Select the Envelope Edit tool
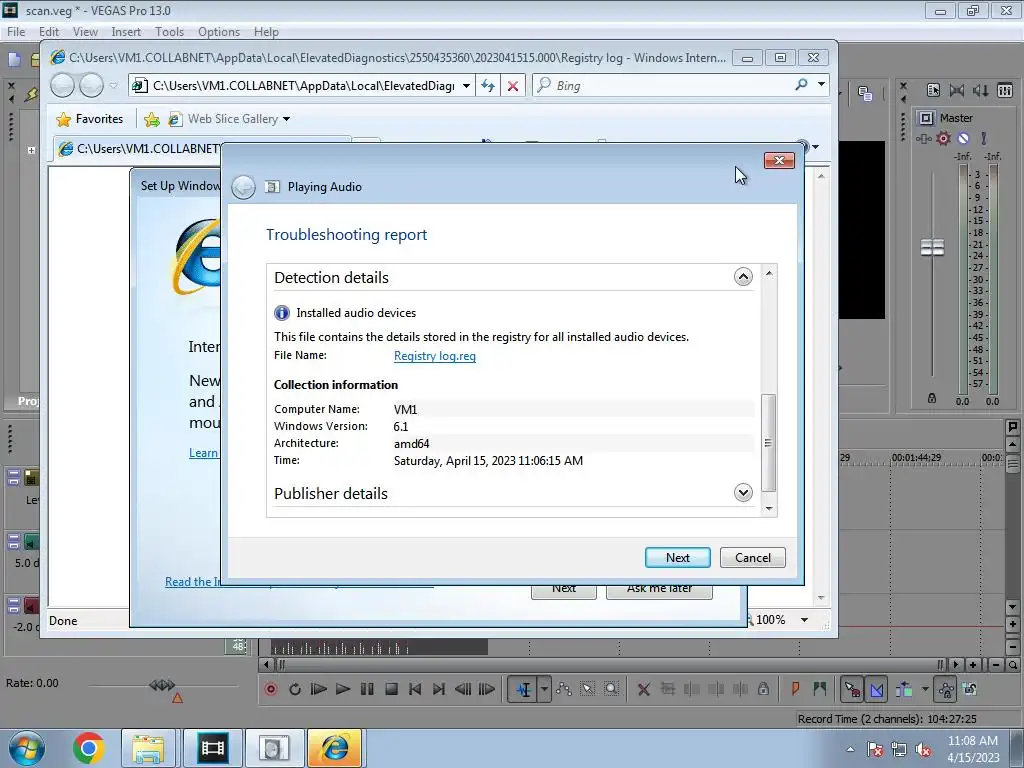Screen dimensions: 1024x768 tap(564, 689)
